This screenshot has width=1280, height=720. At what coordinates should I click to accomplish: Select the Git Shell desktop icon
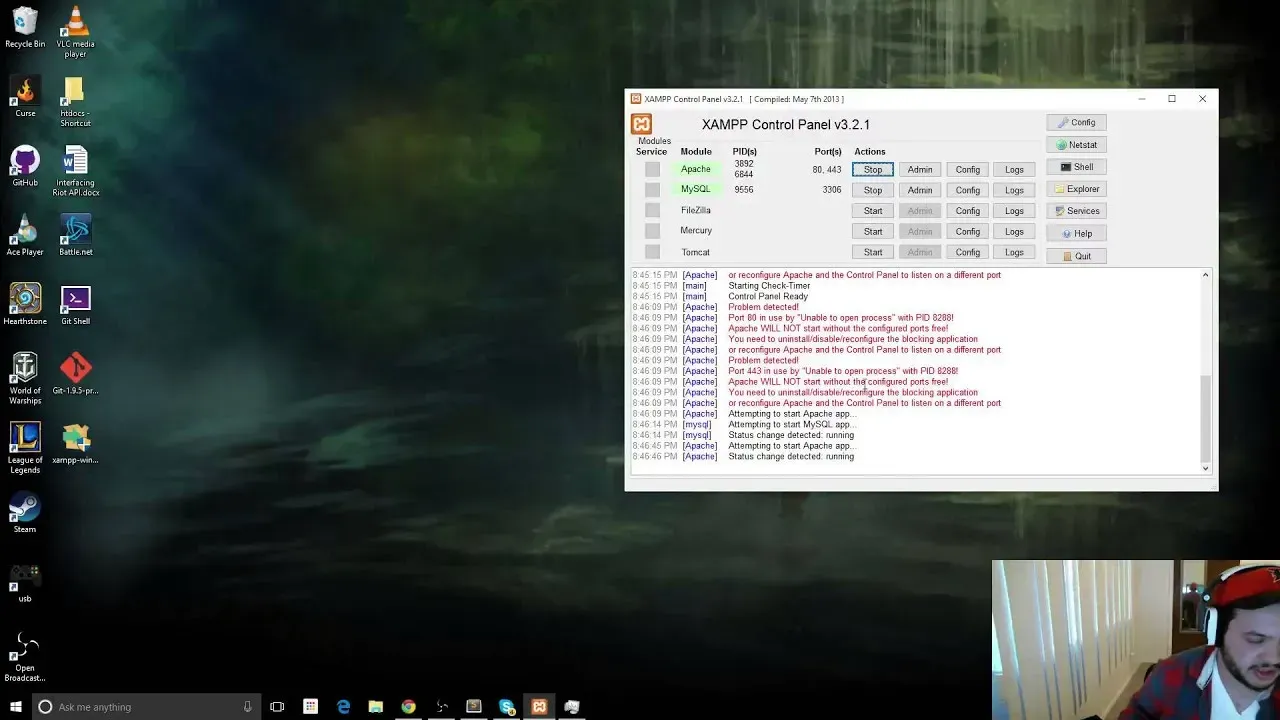click(x=75, y=304)
